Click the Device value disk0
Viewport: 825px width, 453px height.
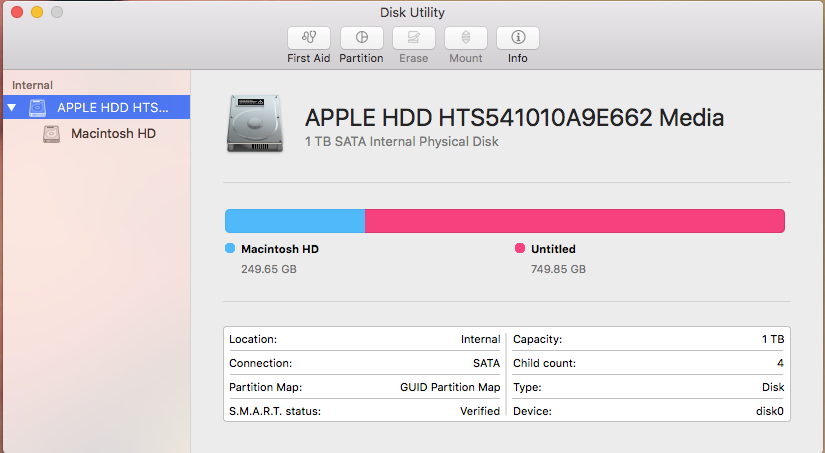[x=770, y=411]
